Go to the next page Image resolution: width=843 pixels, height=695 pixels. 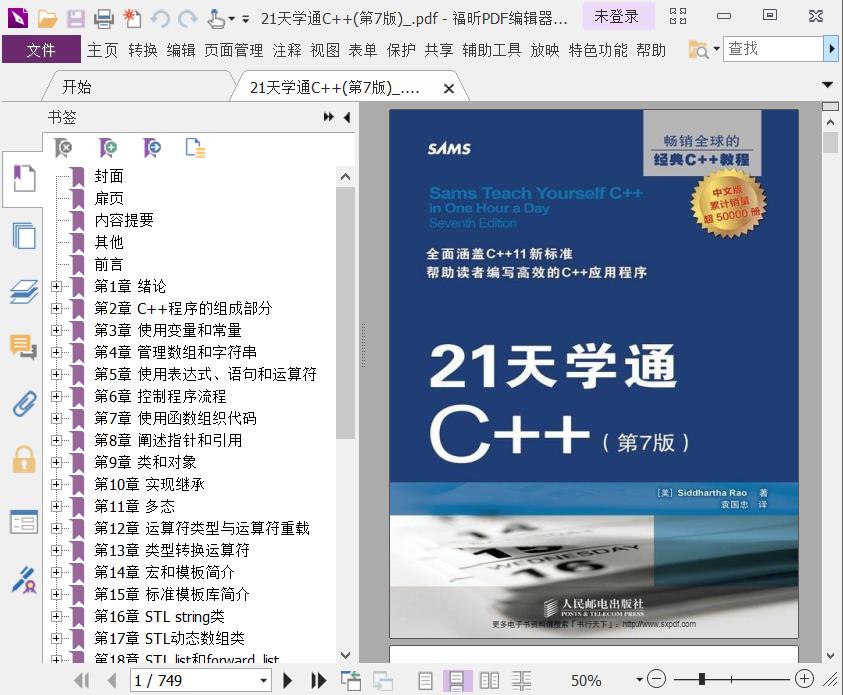tap(288, 680)
